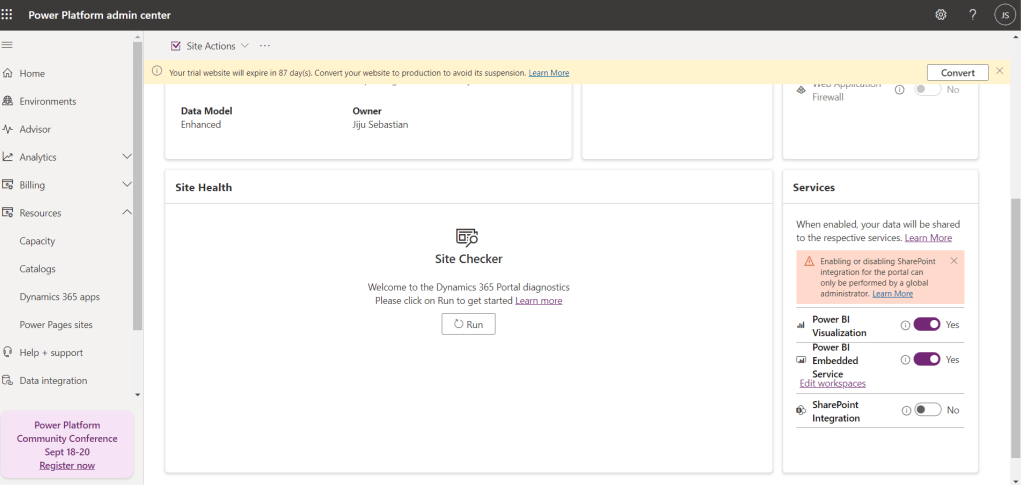Open the app launcher waffle icon

8,15
